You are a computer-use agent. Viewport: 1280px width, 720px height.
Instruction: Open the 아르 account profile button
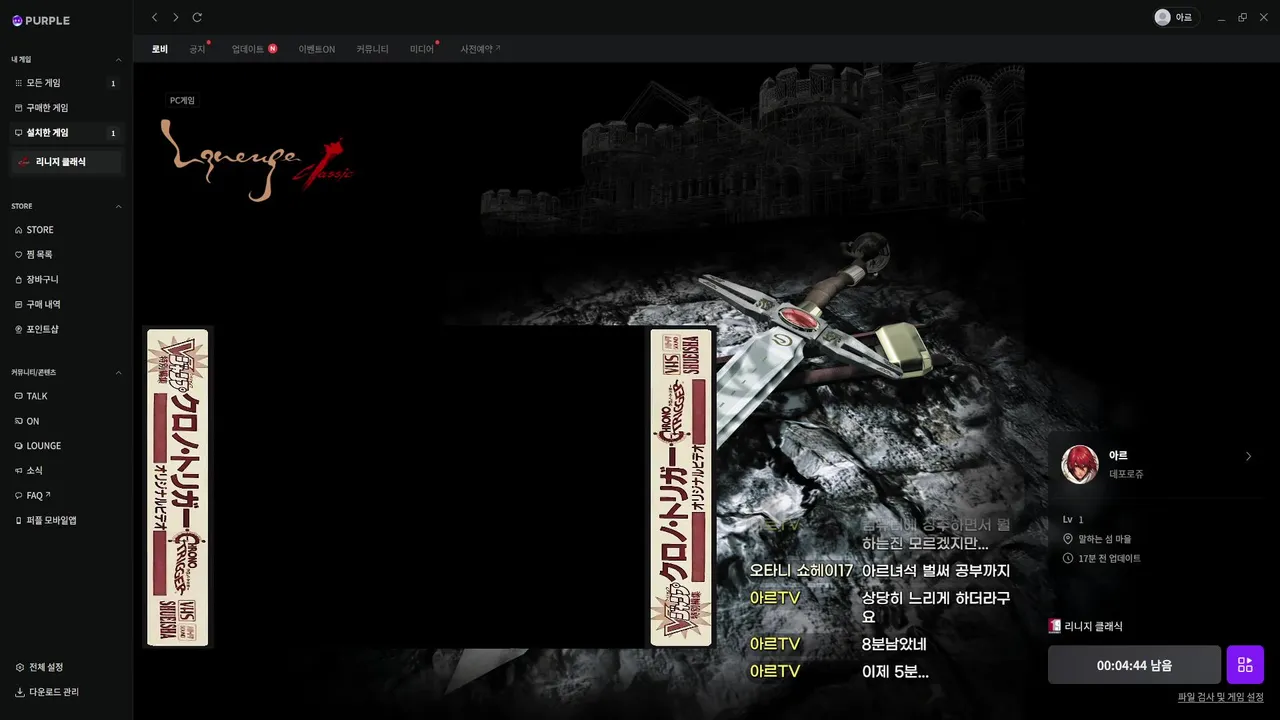(1175, 17)
